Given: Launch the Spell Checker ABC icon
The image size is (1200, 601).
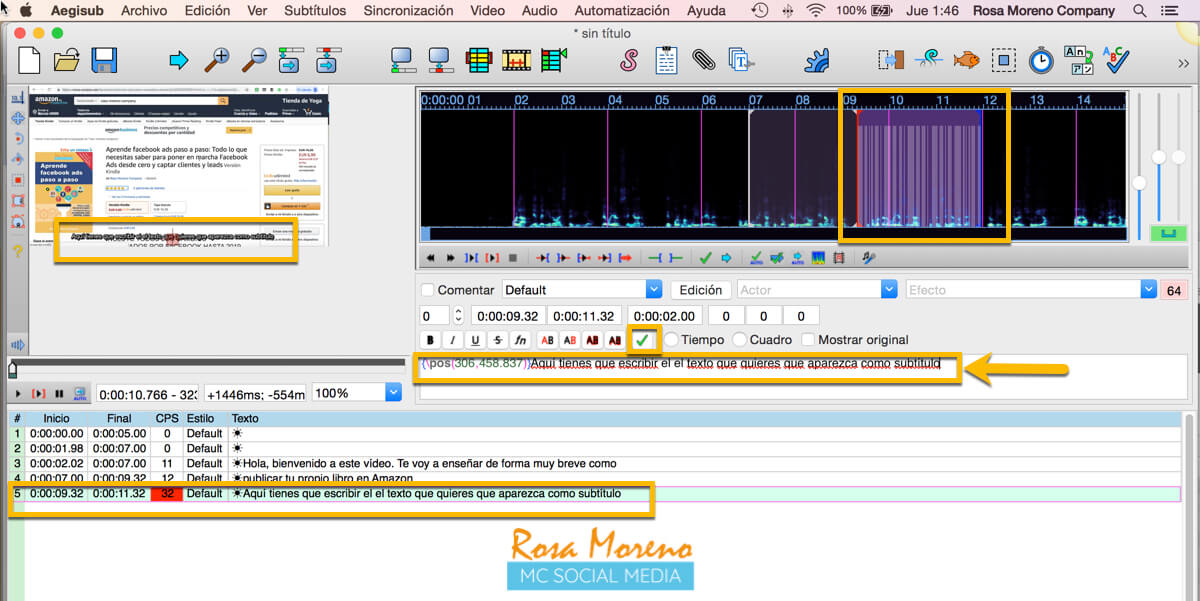Looking at the screenshot, I should point(1115,60).
